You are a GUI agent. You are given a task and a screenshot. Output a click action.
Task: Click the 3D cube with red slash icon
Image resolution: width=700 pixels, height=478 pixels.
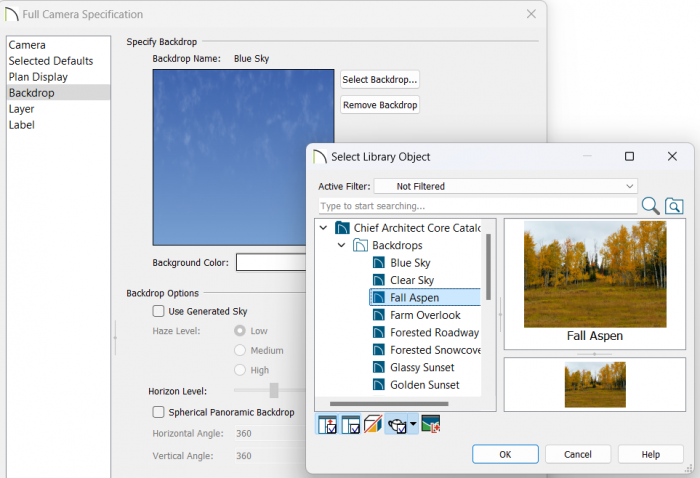[373, 424]
